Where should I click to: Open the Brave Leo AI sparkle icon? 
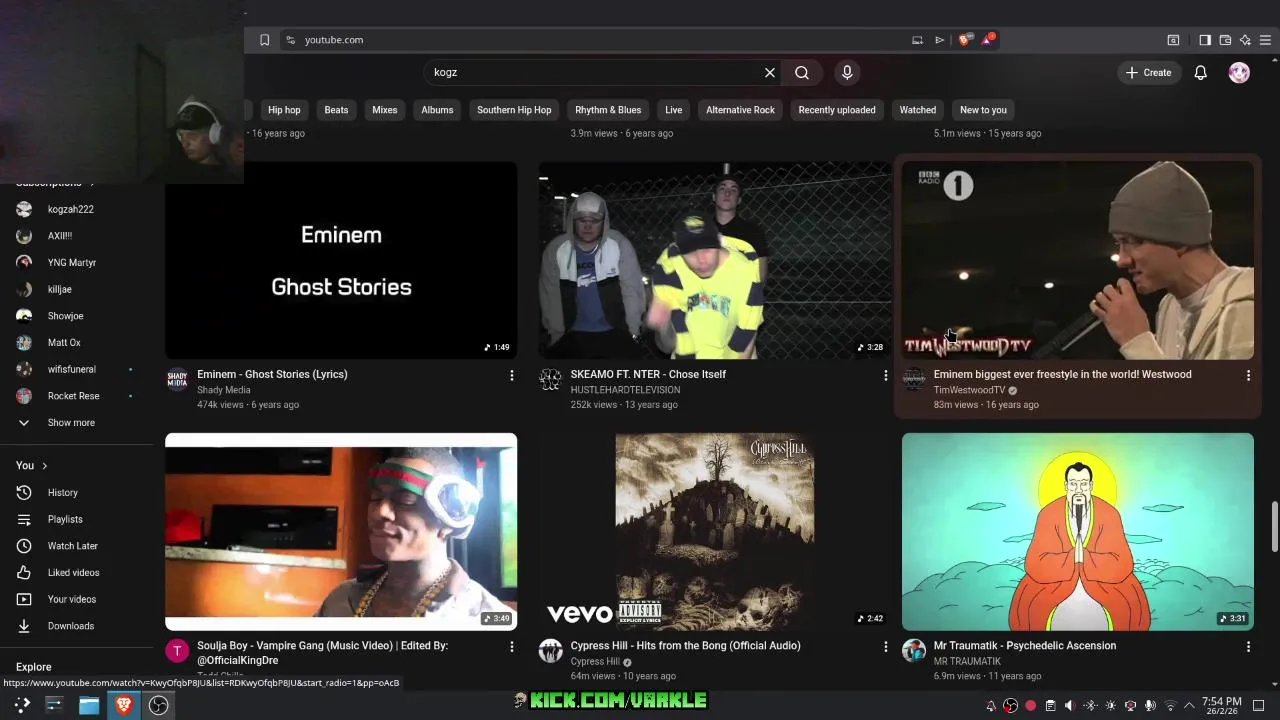pos(1245,40)
